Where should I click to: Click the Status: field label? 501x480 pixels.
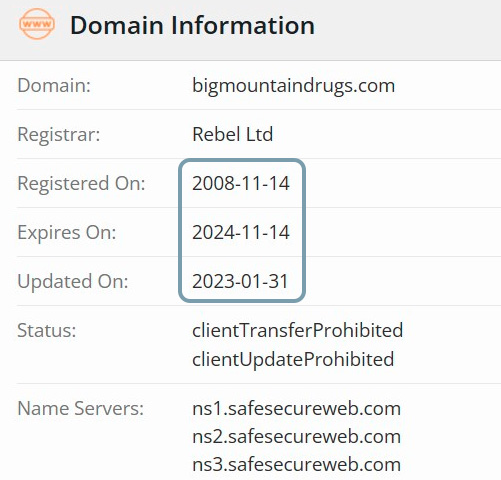(47, 330)
